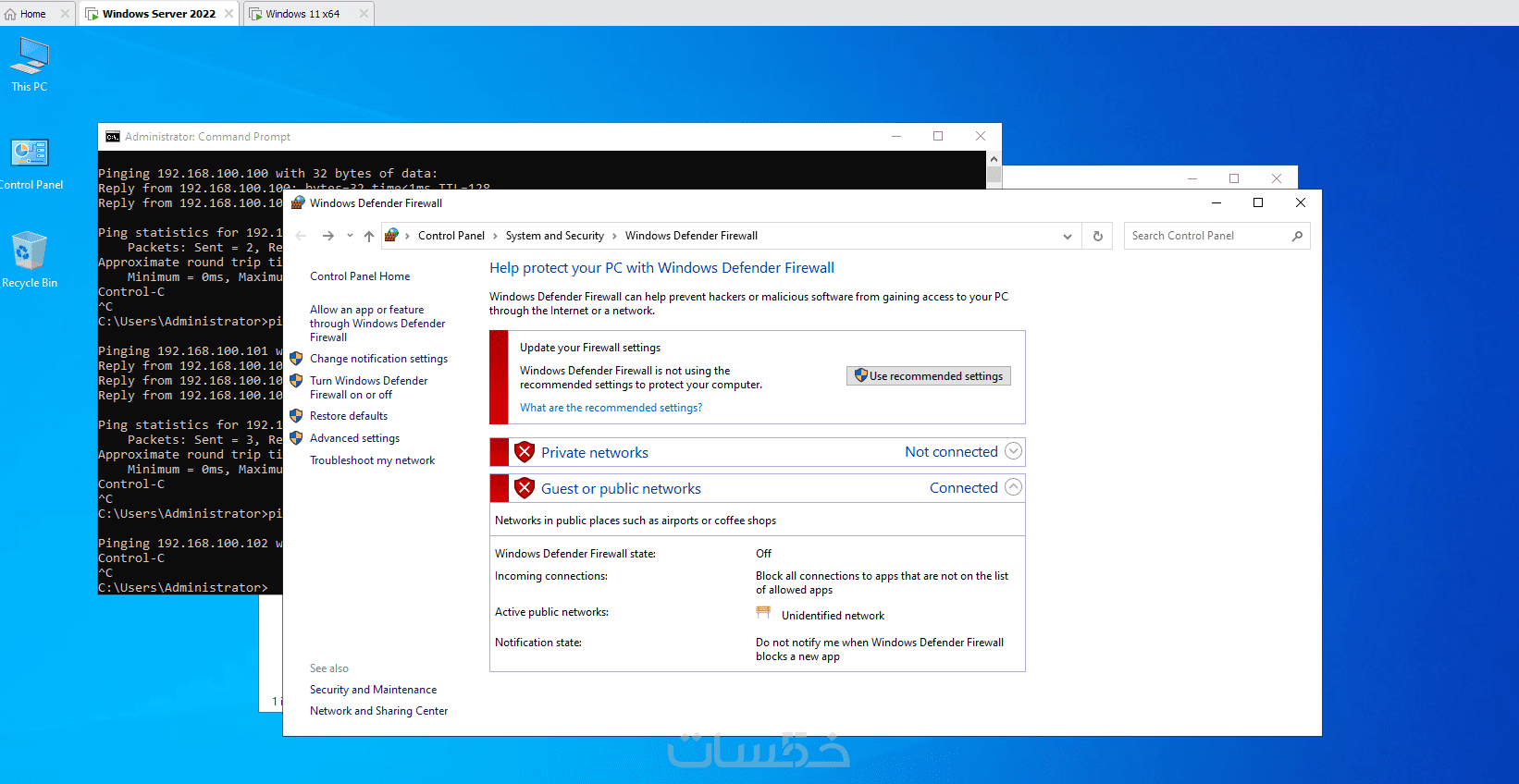Expand the chevron after Control Panel breadcrumb
Viewport: 1519px width, 784px height.
495,236
